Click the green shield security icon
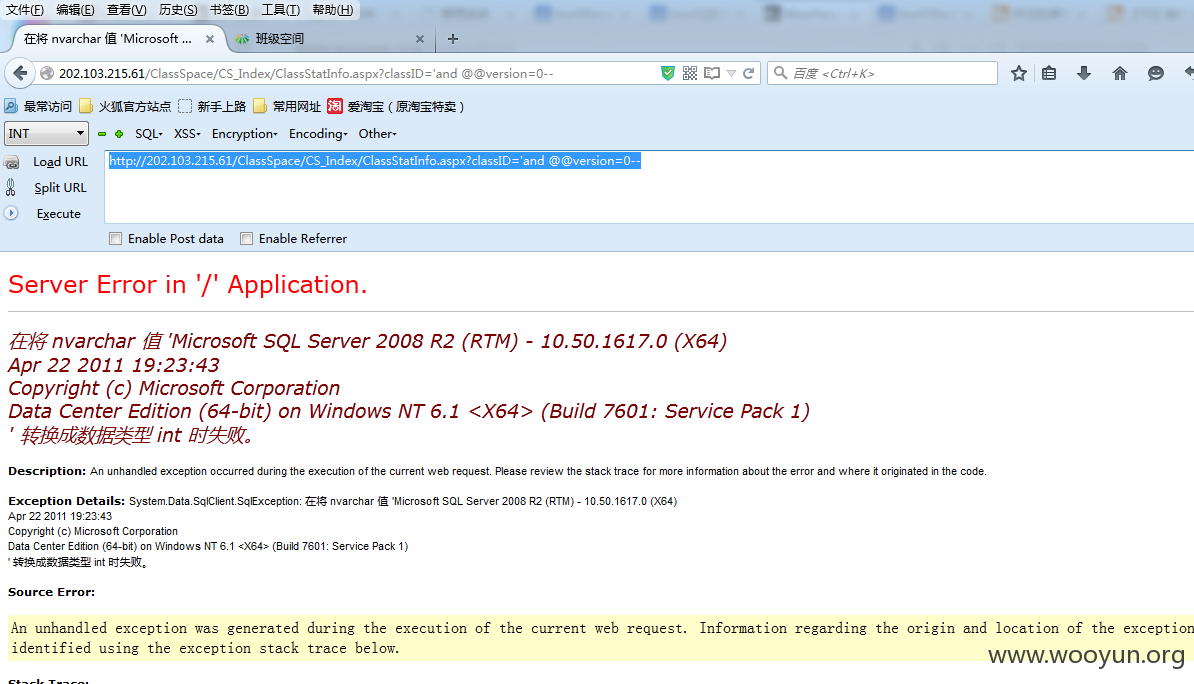The image size is (1194, 684). tap(668, 73)
